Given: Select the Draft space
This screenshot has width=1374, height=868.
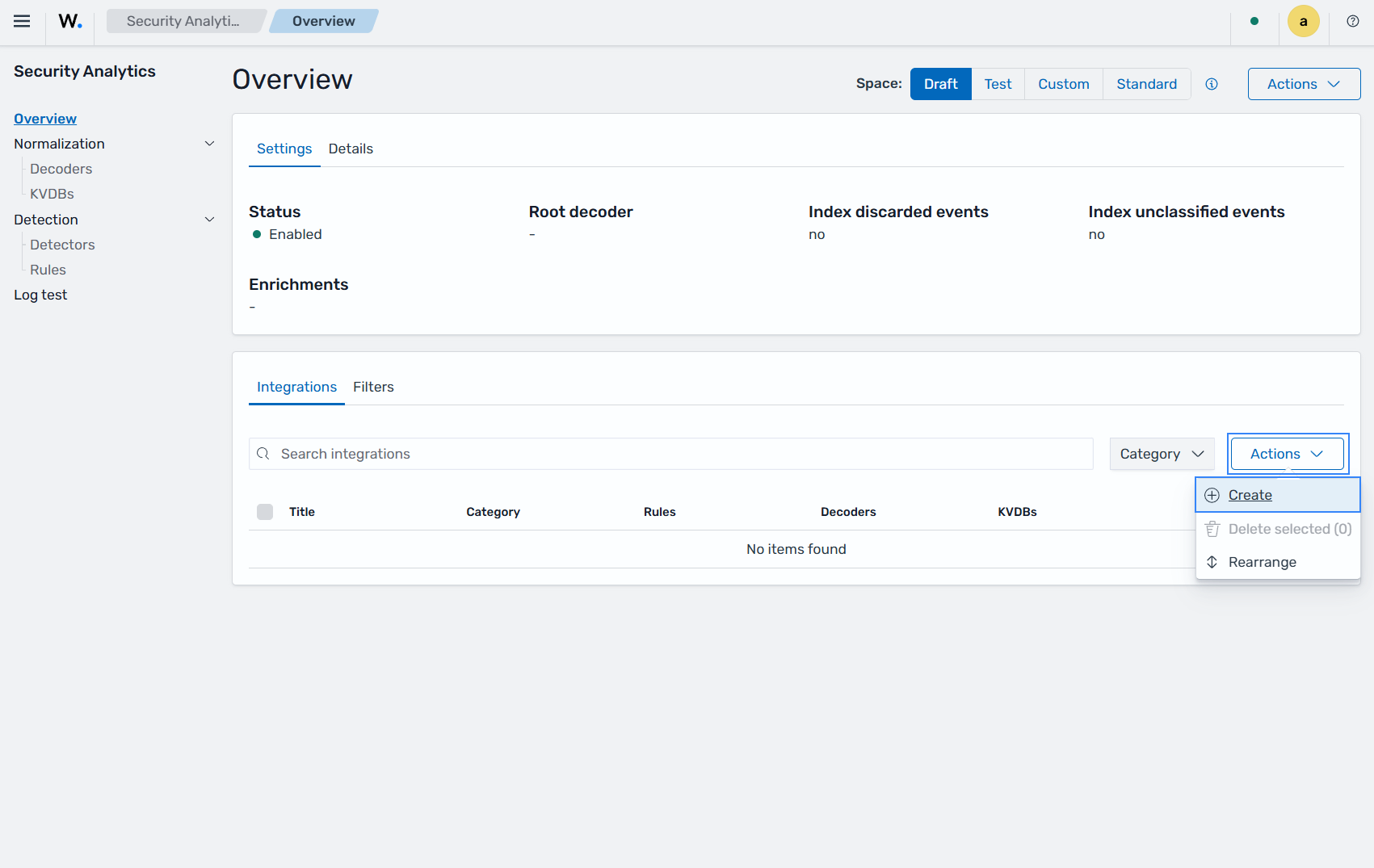Looking at the screenshot, I should click(941, 84).
